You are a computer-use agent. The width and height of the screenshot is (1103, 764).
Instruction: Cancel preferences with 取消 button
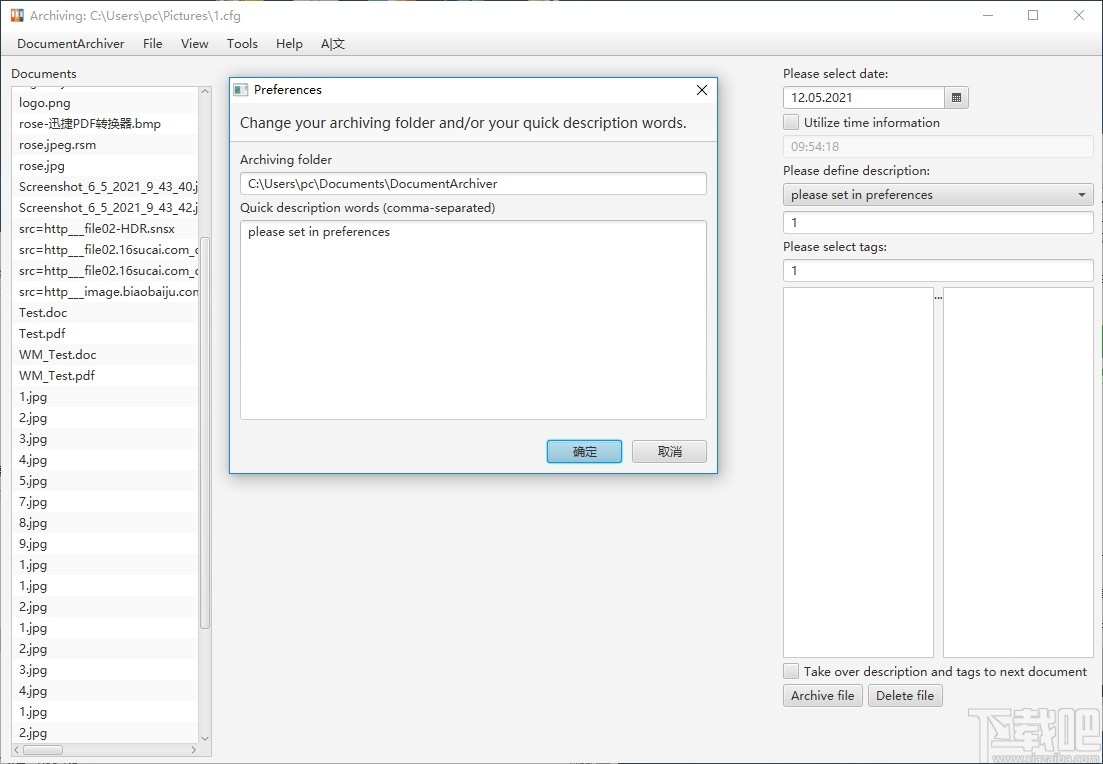point(670,452)
